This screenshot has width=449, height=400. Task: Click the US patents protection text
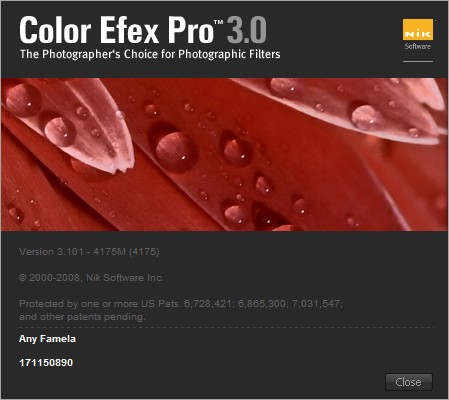(181, 304)
